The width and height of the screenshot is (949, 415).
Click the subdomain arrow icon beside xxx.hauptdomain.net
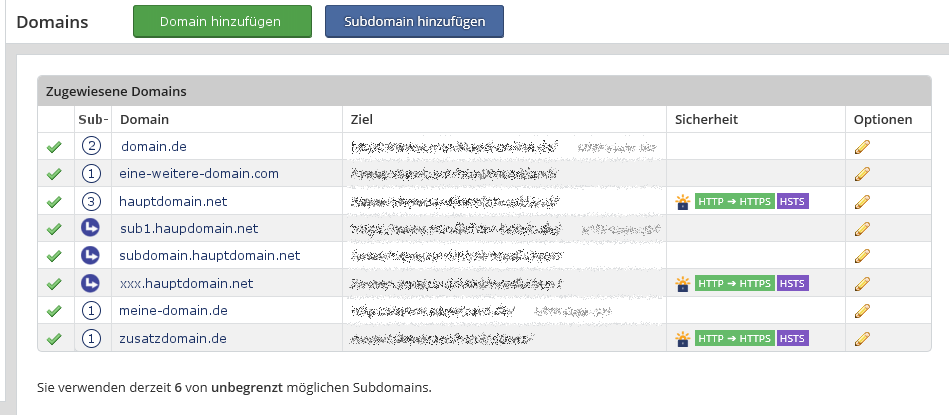[92, 284]
